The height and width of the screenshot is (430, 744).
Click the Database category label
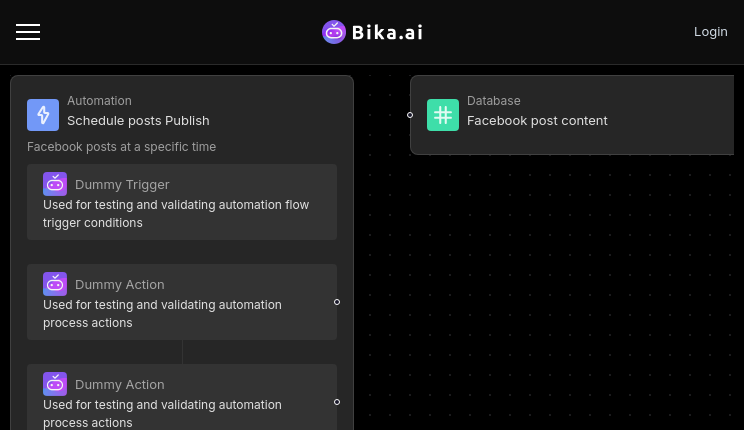[493, 101]
